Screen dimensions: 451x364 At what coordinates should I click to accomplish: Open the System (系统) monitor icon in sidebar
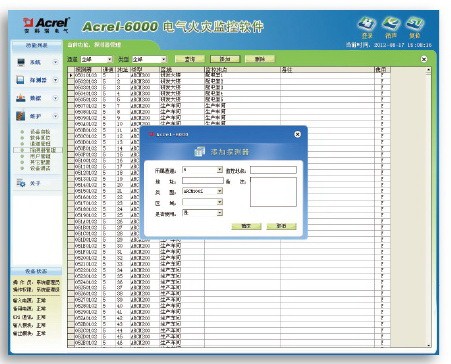tap(21, 62)
